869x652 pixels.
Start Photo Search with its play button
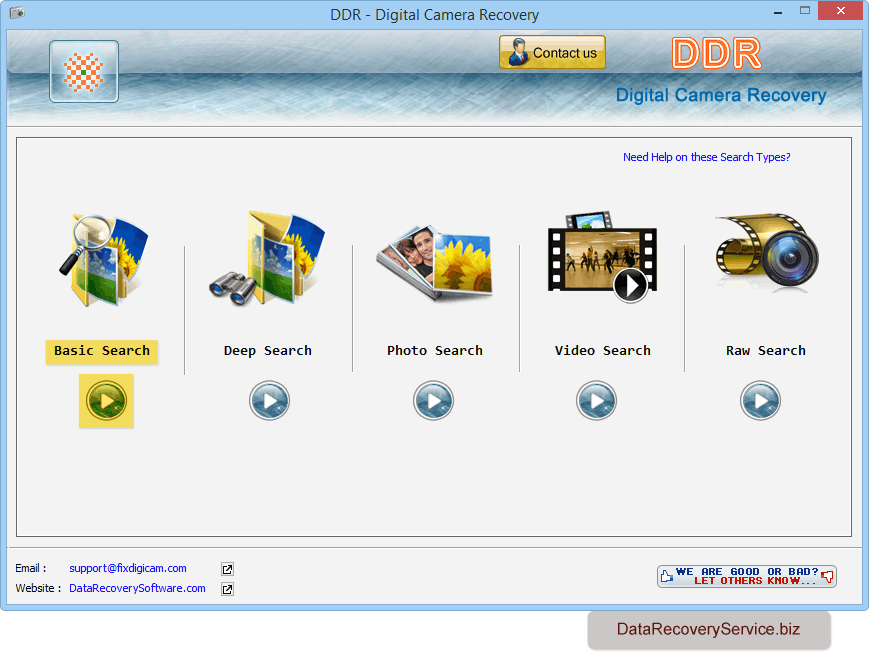coord(433,400)
